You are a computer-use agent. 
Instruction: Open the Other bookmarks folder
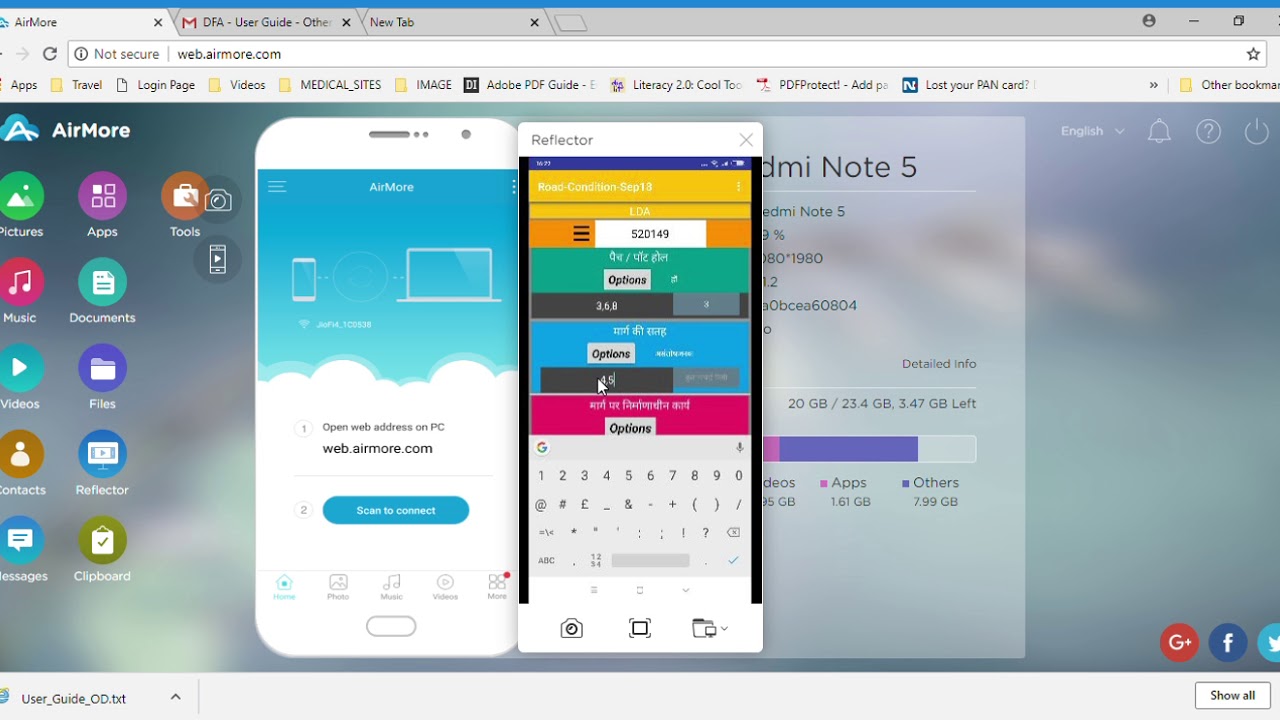(1229, 85)
